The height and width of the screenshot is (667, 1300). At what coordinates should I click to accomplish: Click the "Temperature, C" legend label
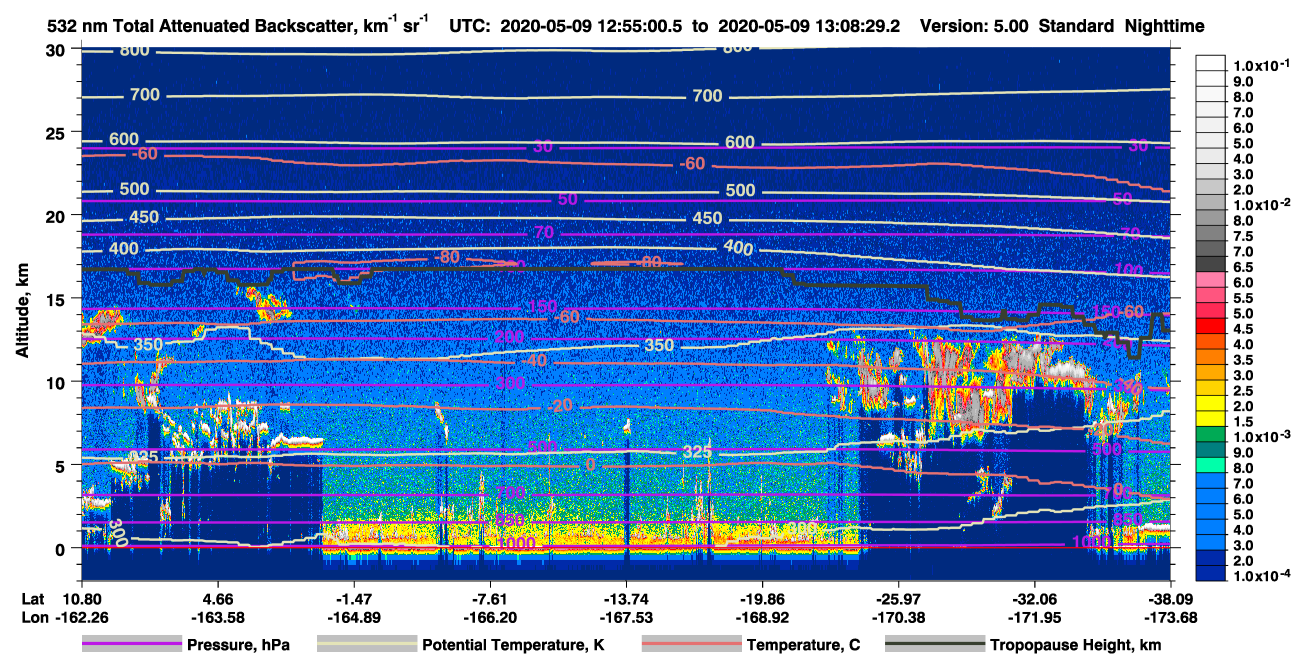[x=803, y=646]
